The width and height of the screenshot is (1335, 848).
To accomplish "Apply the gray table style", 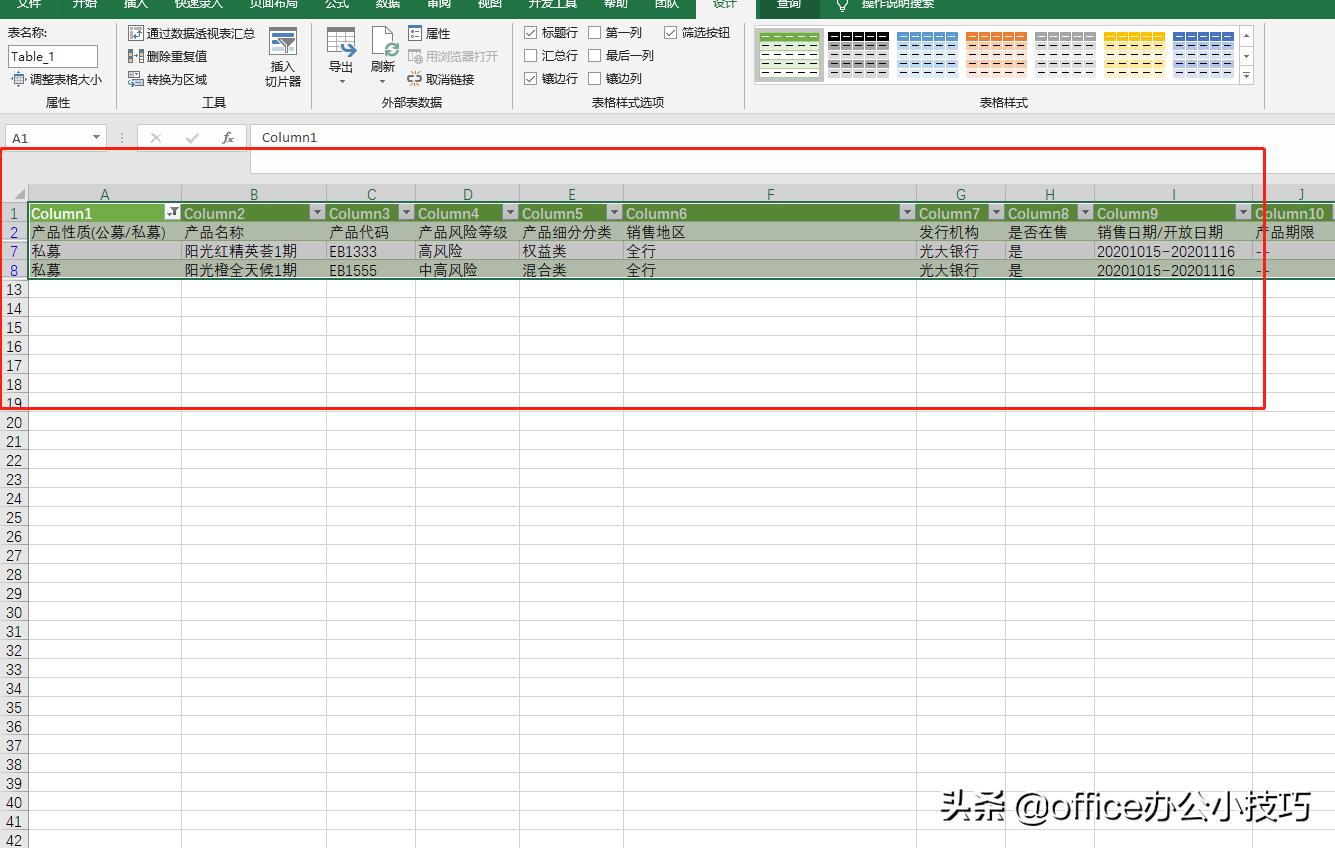I will [x=1065, y=55].
